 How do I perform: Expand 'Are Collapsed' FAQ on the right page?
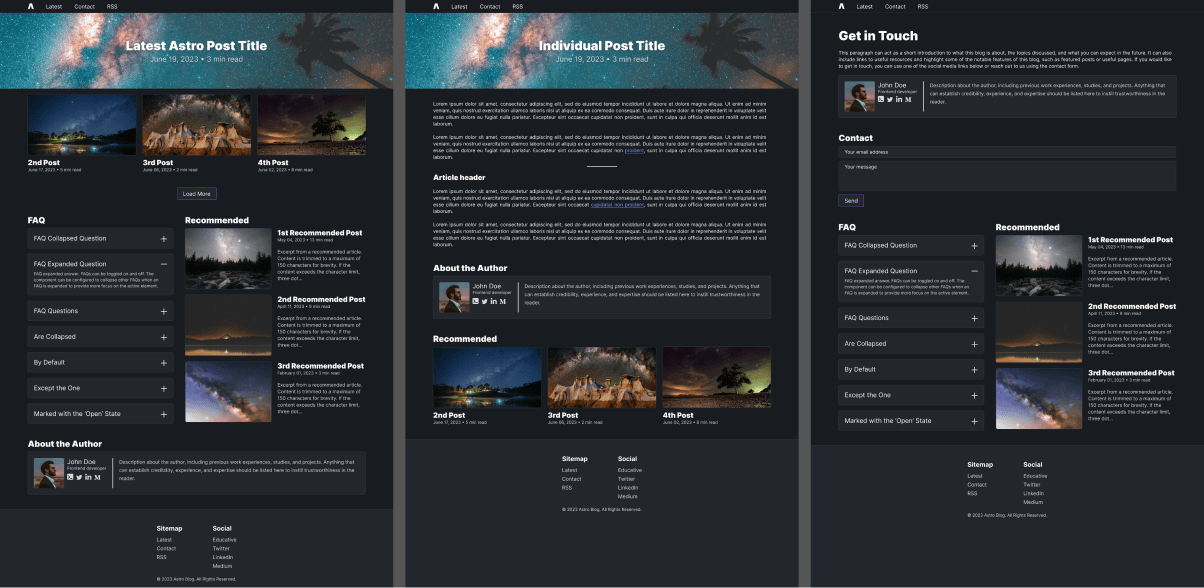pyautogui.click(x=974, y=344)
